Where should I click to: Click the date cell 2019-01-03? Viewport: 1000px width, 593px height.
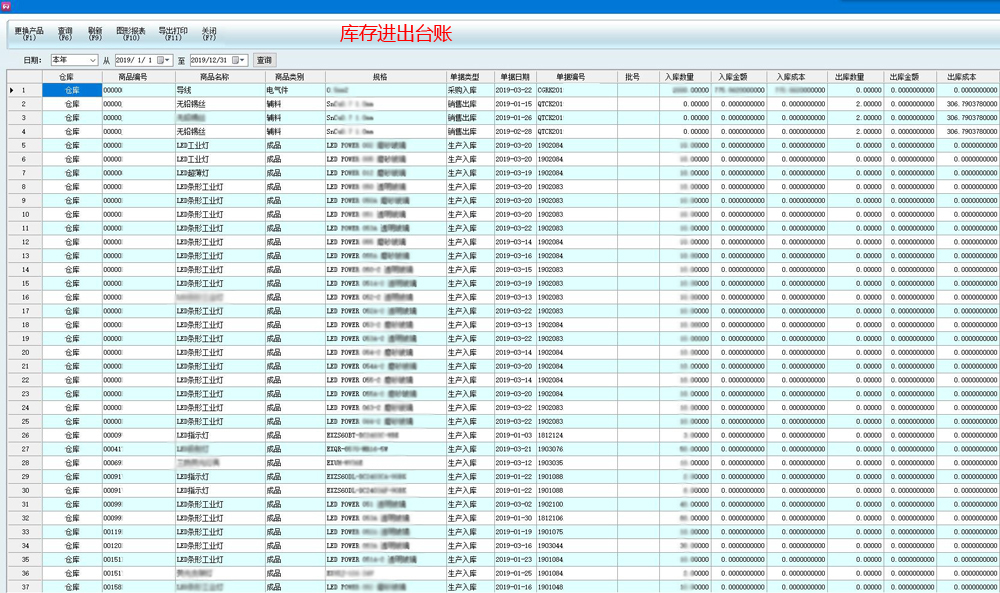515,436
